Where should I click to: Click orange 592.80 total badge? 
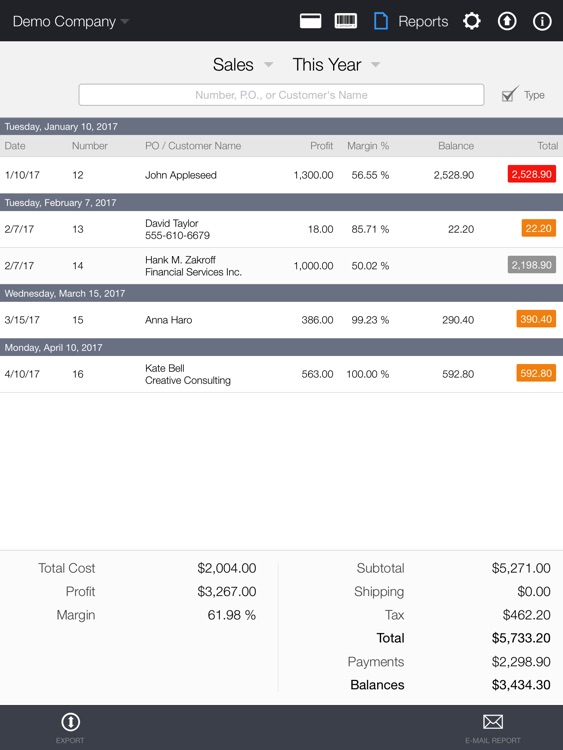536,373
